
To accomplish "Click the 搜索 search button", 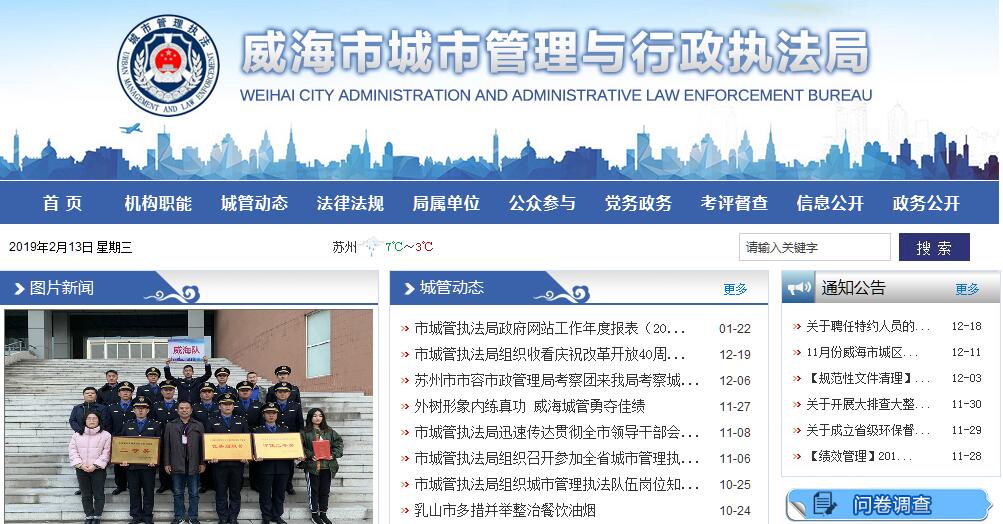I will [934, 247].
